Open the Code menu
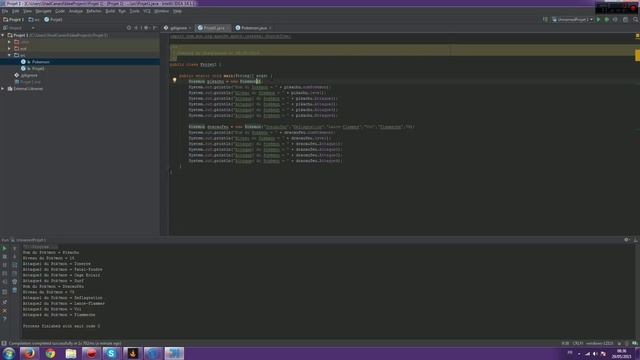The image size is (640, 360). click(x=60, y=11)
